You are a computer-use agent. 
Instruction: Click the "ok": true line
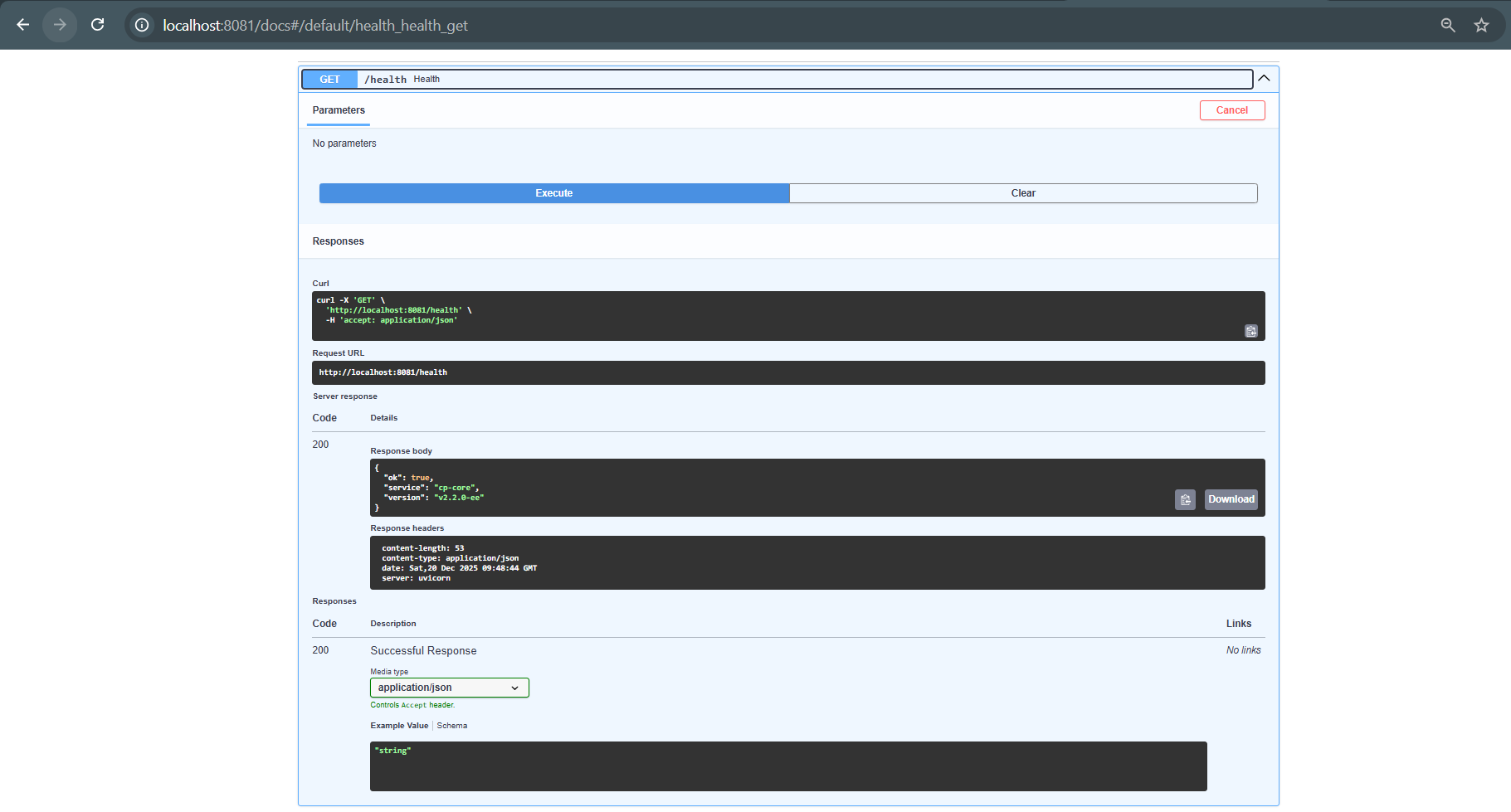(x=408, y=478)
